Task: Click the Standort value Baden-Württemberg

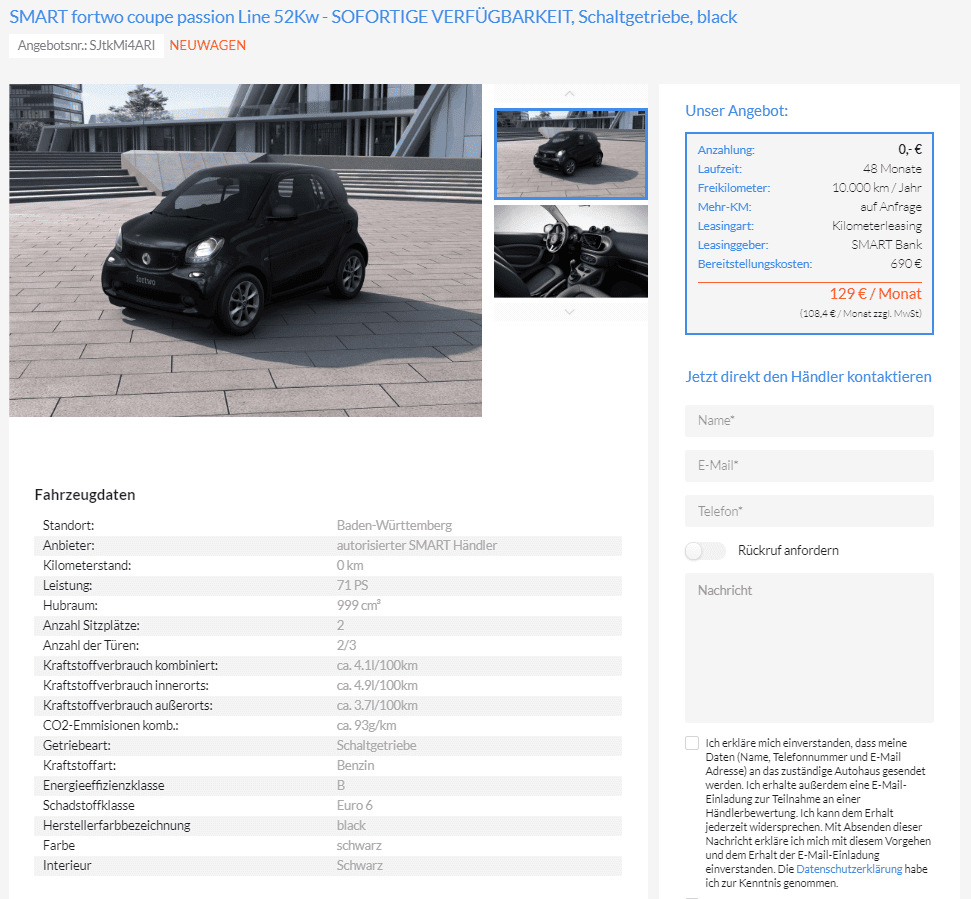Action: tap(394, 526)
